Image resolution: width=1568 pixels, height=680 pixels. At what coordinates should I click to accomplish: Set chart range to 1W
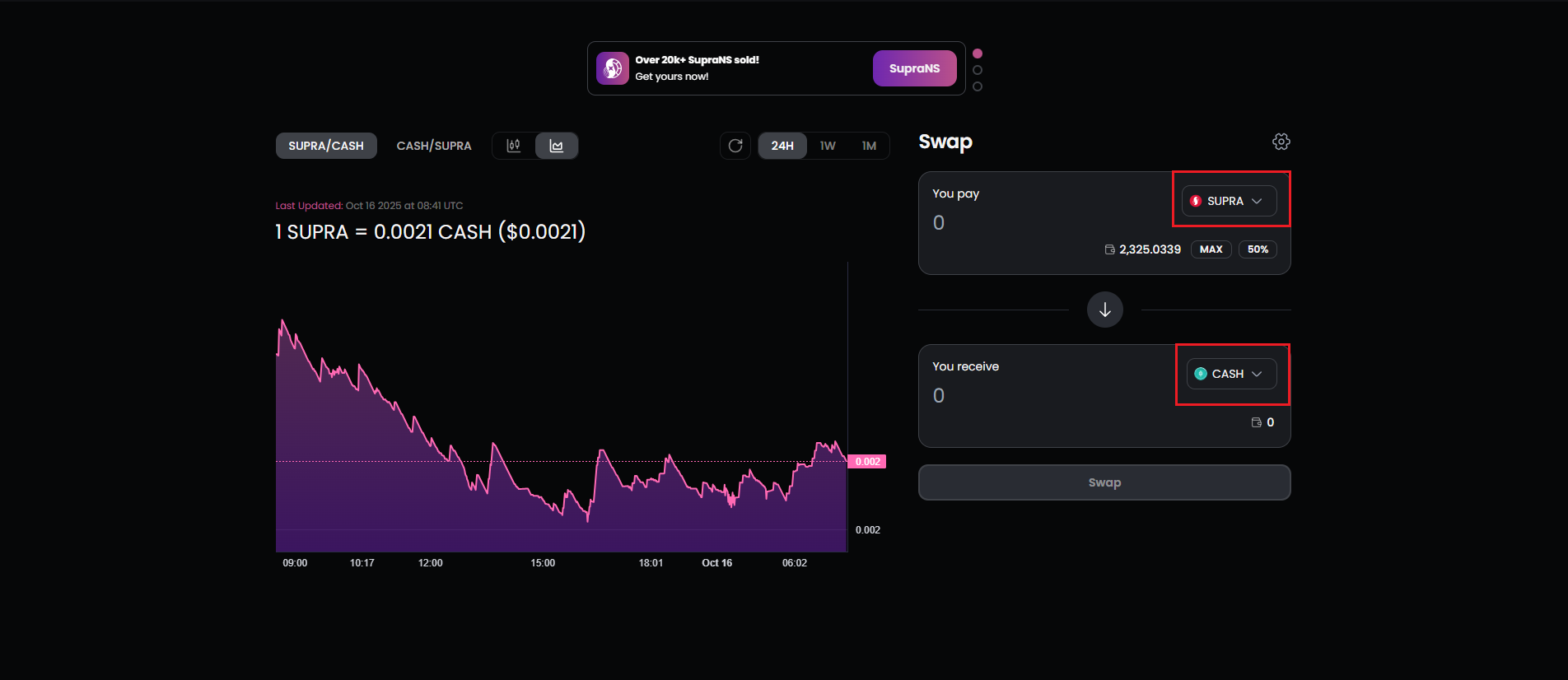828,146
